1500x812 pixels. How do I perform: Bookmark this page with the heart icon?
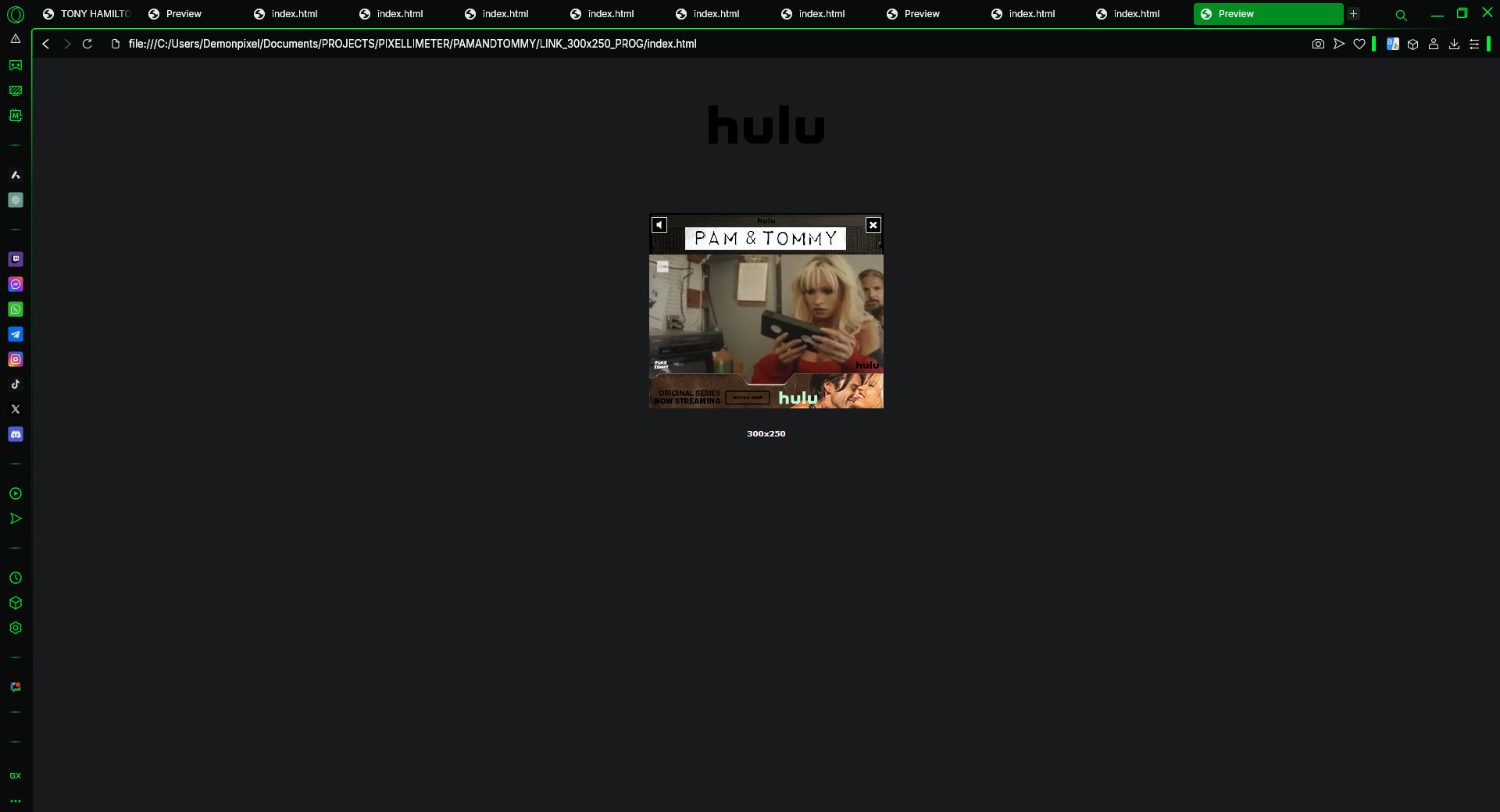coord(1359,45)
